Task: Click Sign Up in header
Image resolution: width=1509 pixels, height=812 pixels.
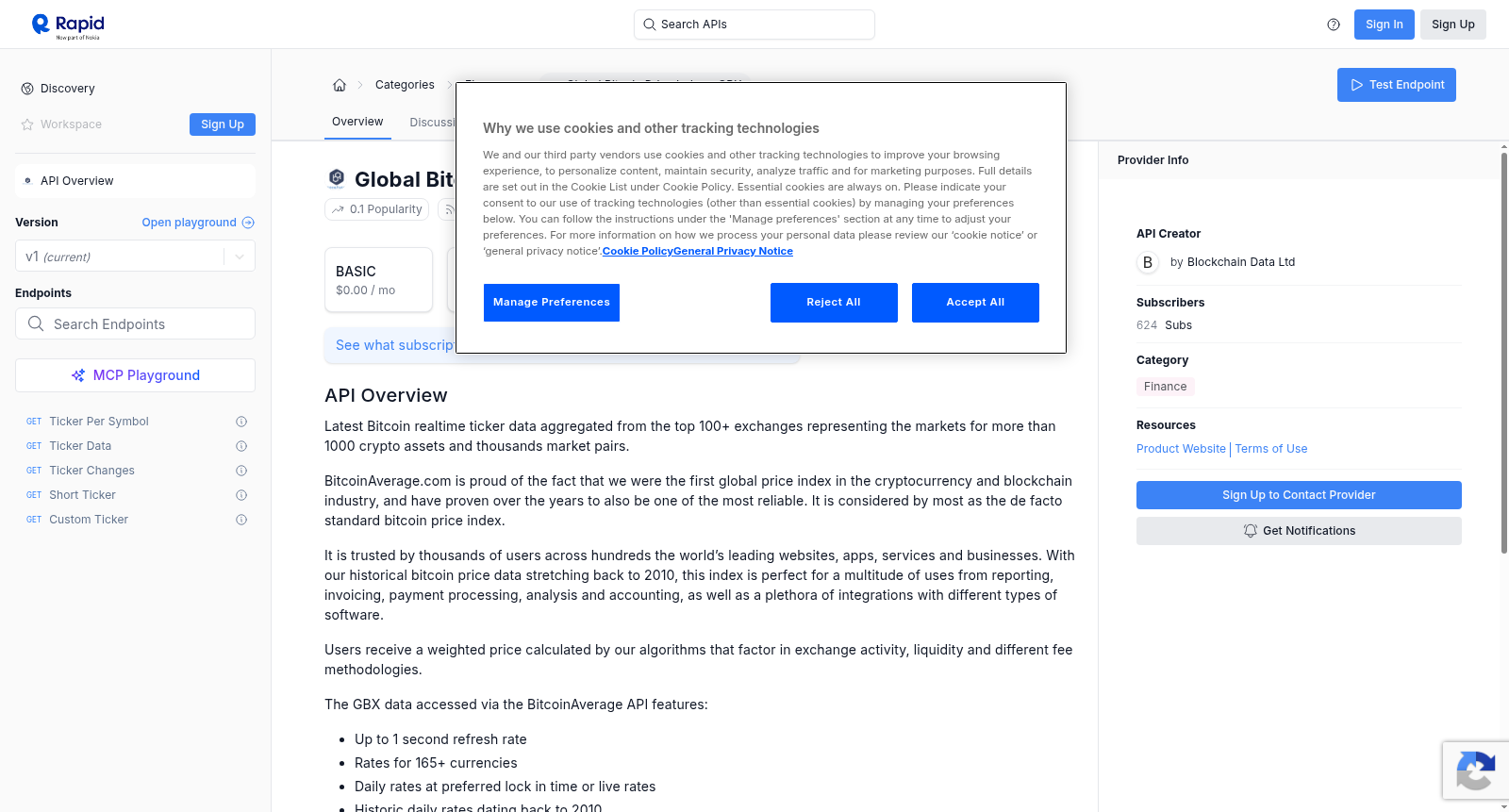Action: [x=1453, y=25]
